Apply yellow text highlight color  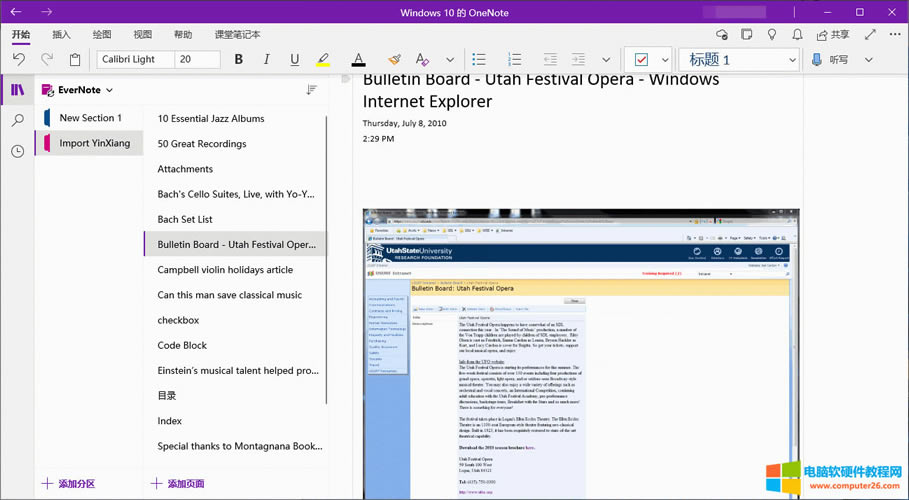pos(323,60)
